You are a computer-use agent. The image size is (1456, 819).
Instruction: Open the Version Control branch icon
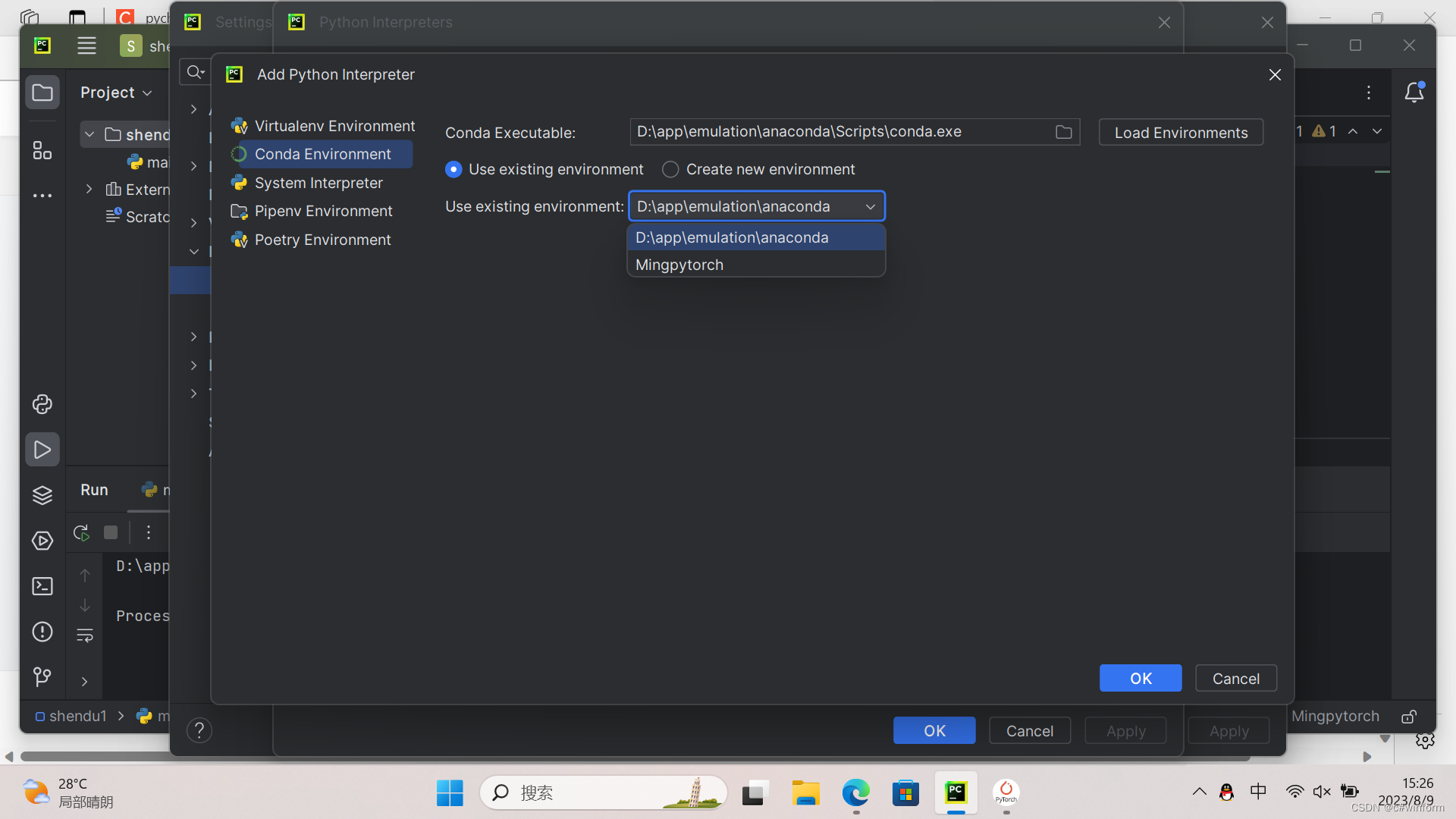point(42,676)
